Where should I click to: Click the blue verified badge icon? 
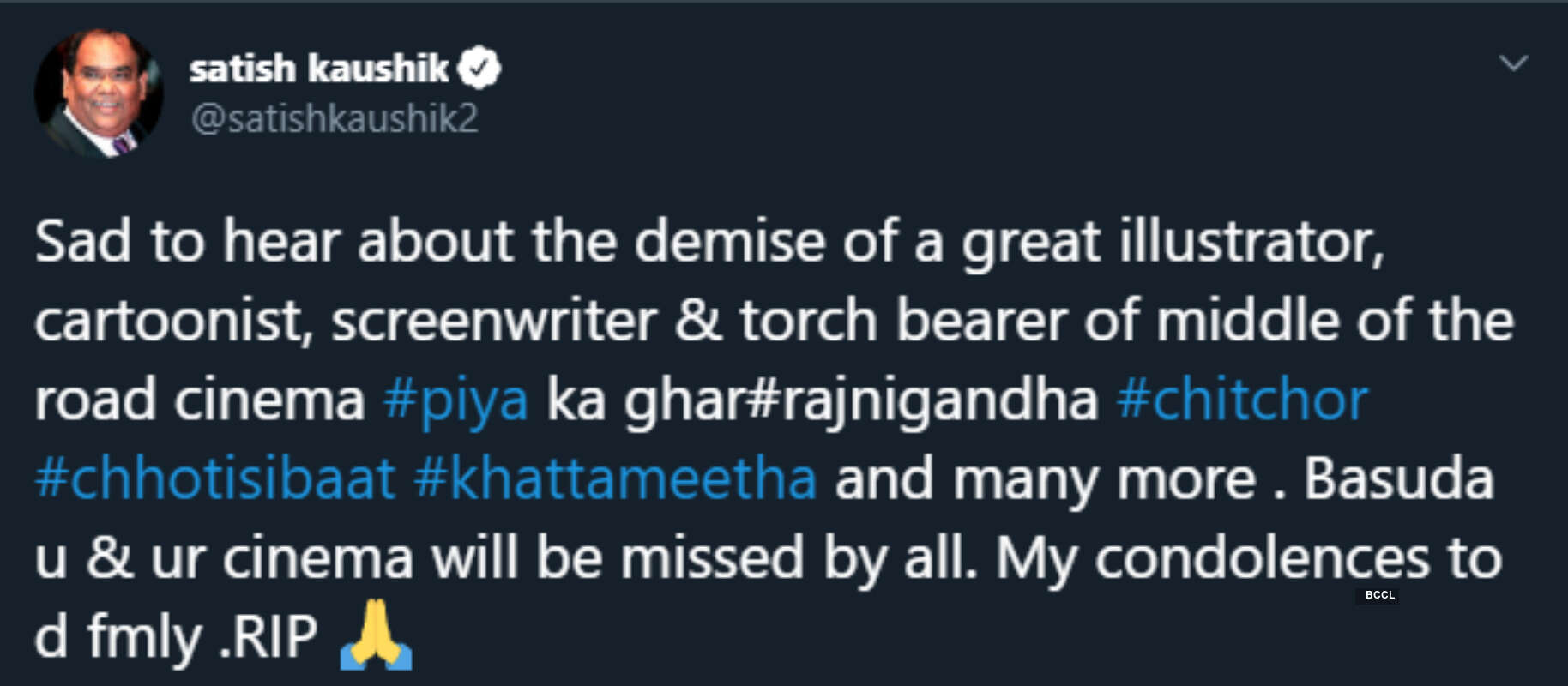coord(479,68)
